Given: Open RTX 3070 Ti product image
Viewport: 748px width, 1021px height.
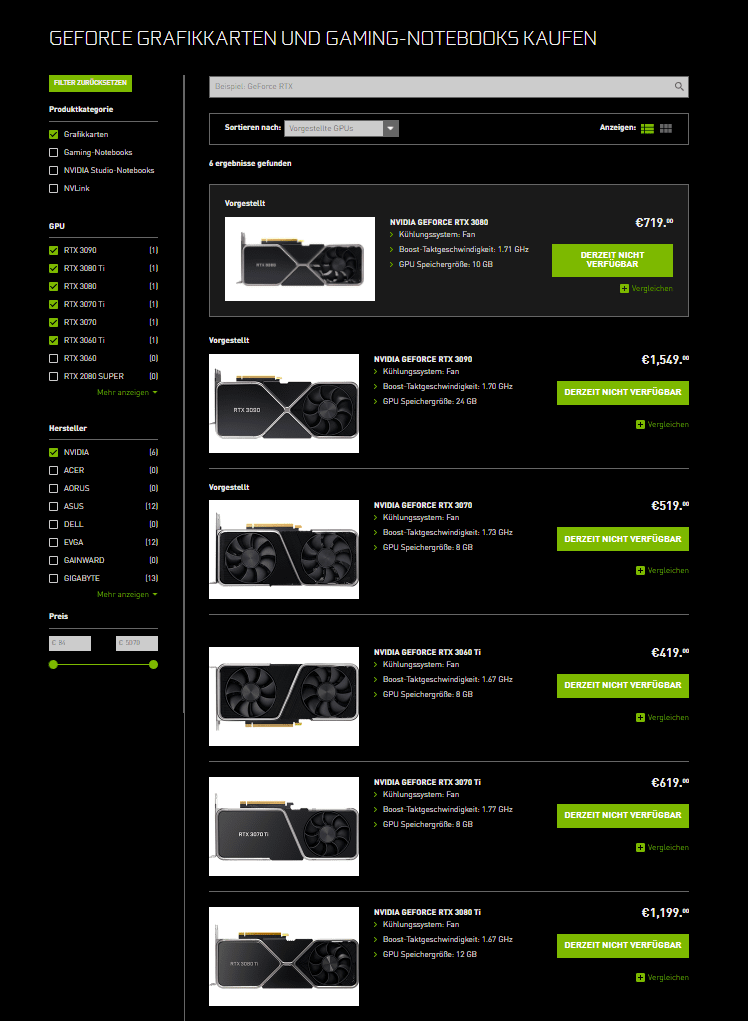Looking at the screenshot, I should [284, 827].
